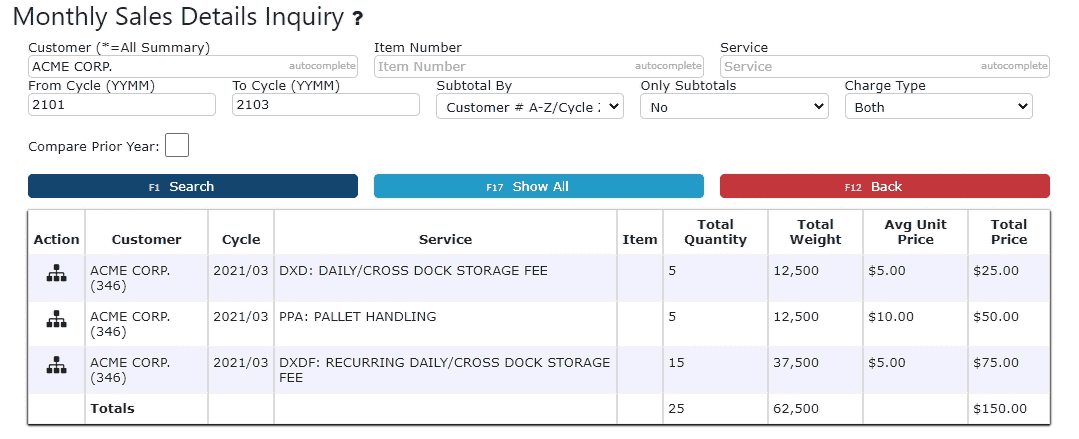Click the Total Quantity column header

pyautogui.click(x=715, y=232)
